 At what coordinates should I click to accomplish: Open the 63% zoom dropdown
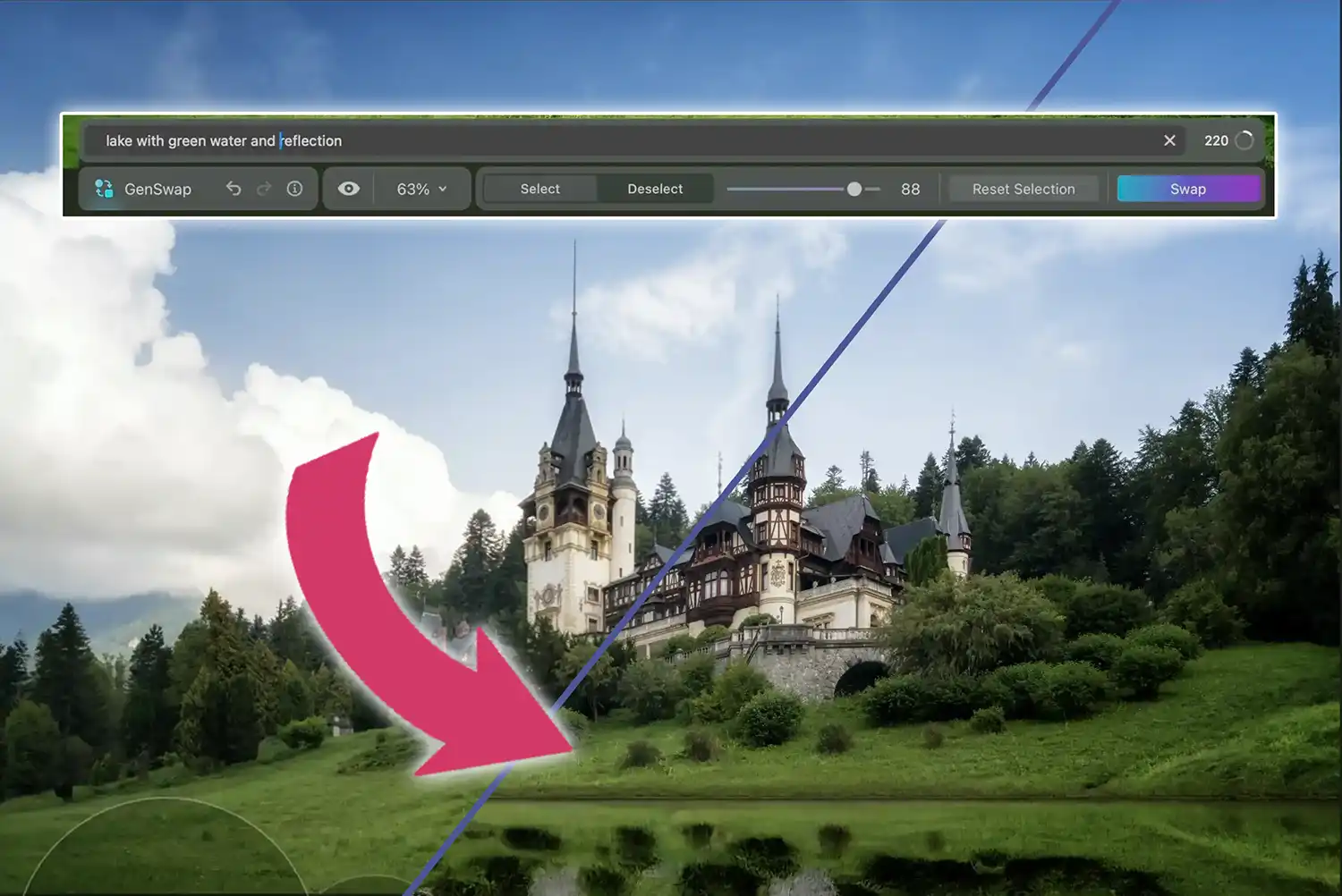point(421,189)
